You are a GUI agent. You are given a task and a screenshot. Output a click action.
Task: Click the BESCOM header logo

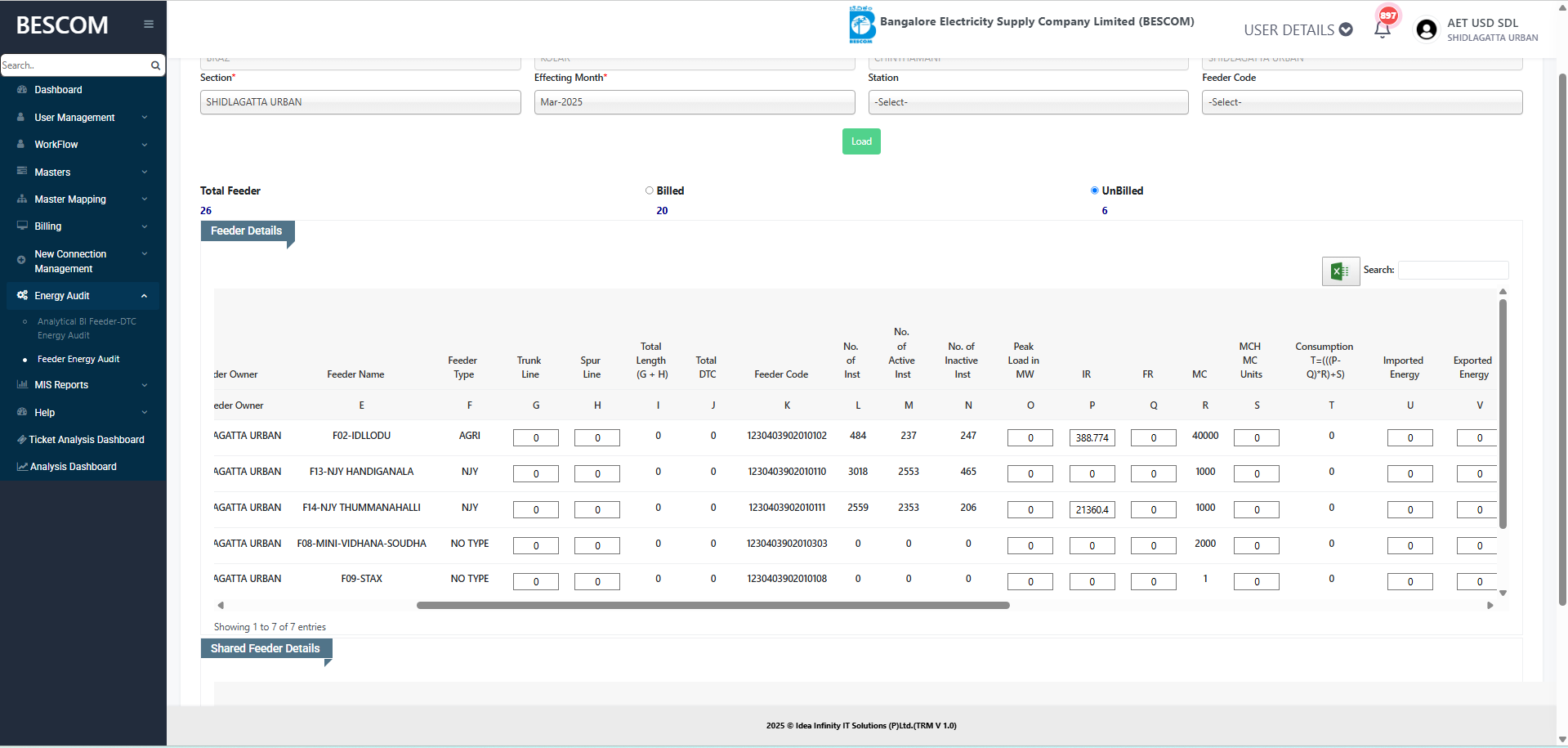(861, 25)
